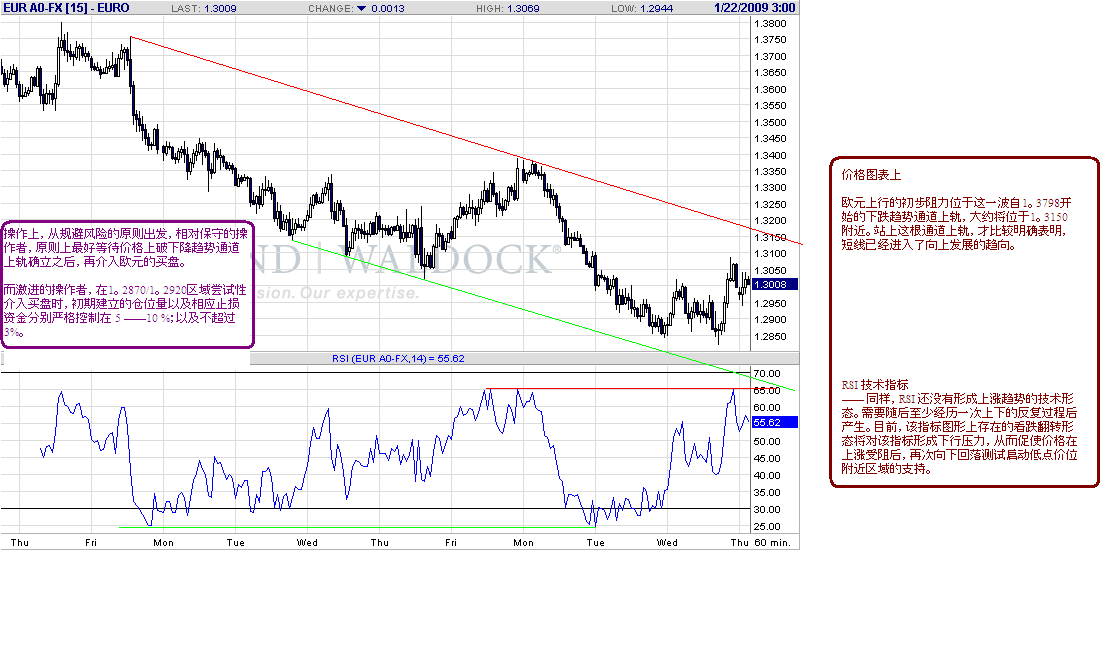Click the 65.00 RSI axis label
1104x668 pixels.
[767, 390]
